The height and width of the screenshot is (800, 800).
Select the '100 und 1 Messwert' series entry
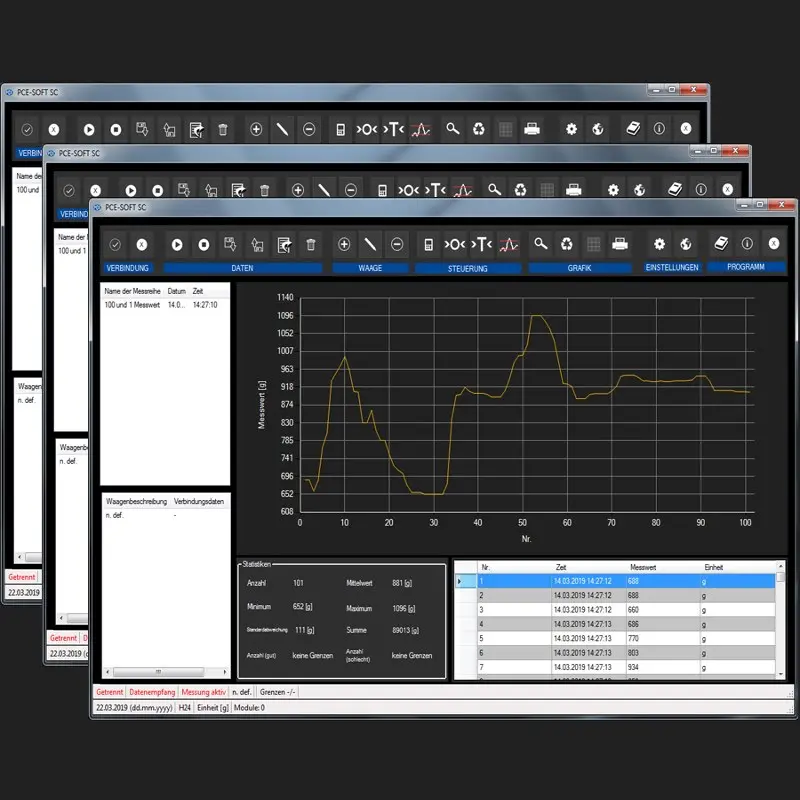coord(132,304)
